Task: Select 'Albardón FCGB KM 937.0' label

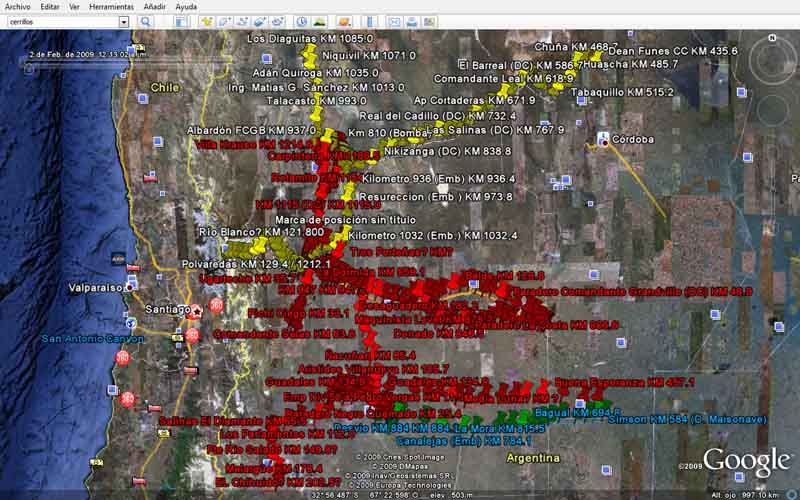Action: click(251, 131)
